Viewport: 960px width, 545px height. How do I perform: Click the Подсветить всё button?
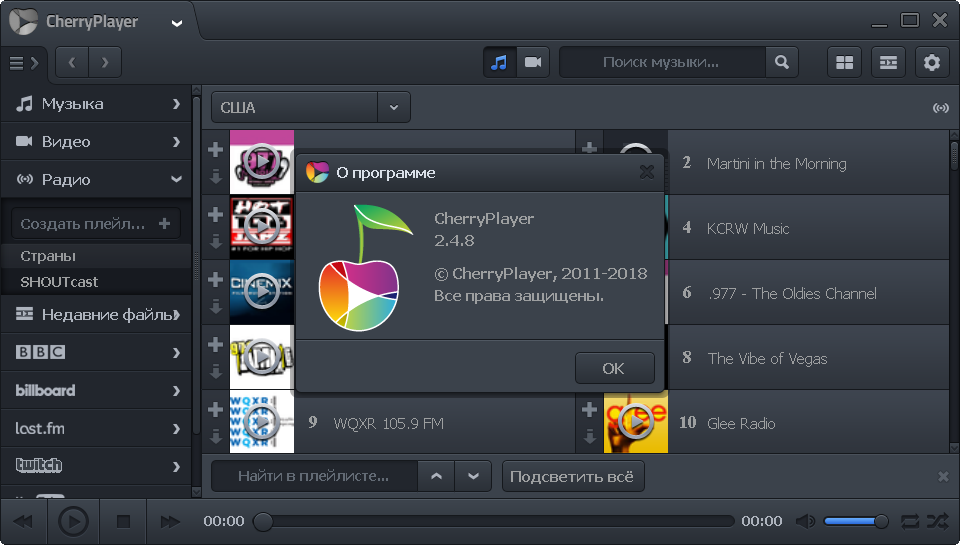(573, 476)
